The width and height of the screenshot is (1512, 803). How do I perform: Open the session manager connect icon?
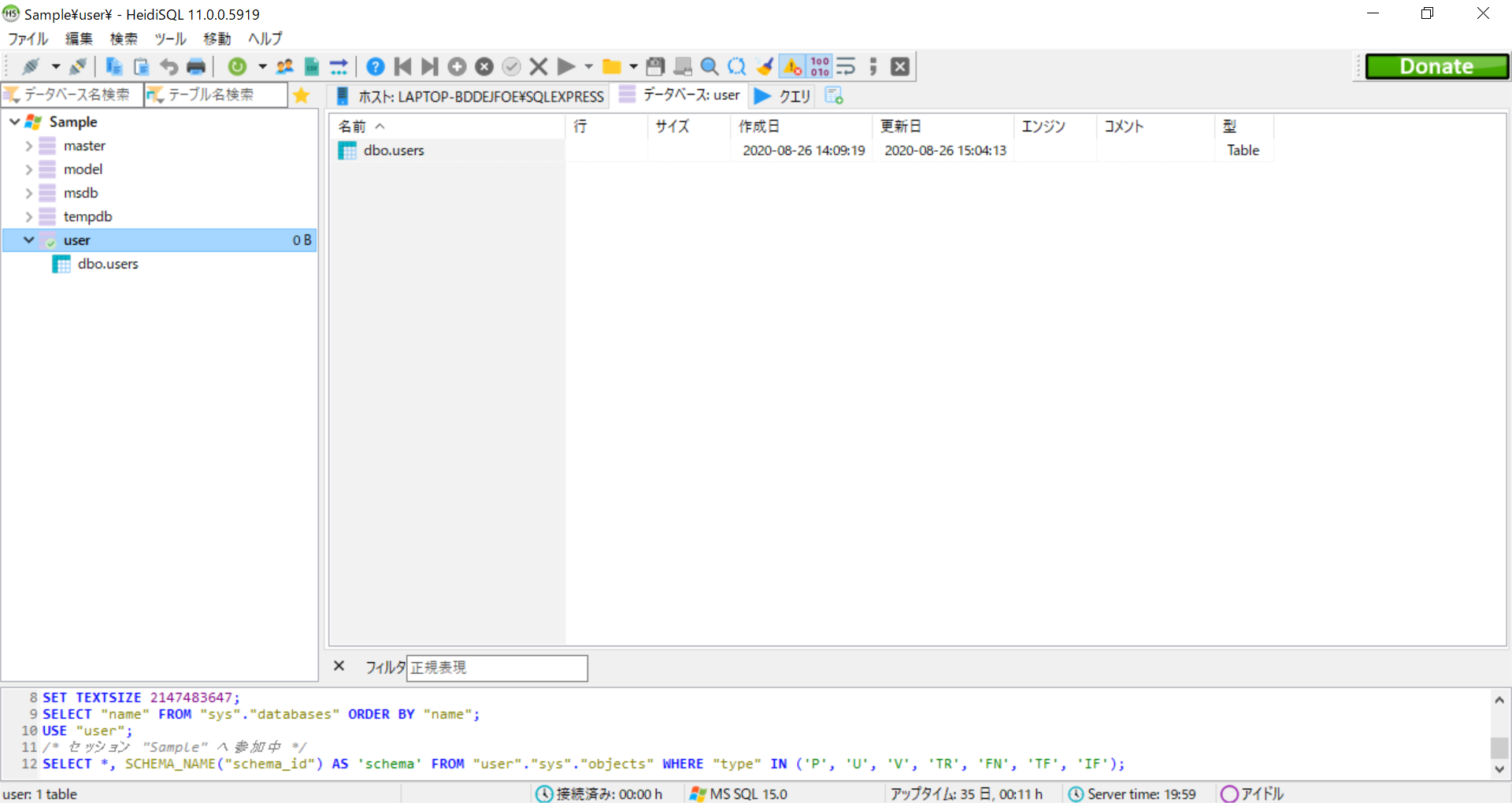31,67
